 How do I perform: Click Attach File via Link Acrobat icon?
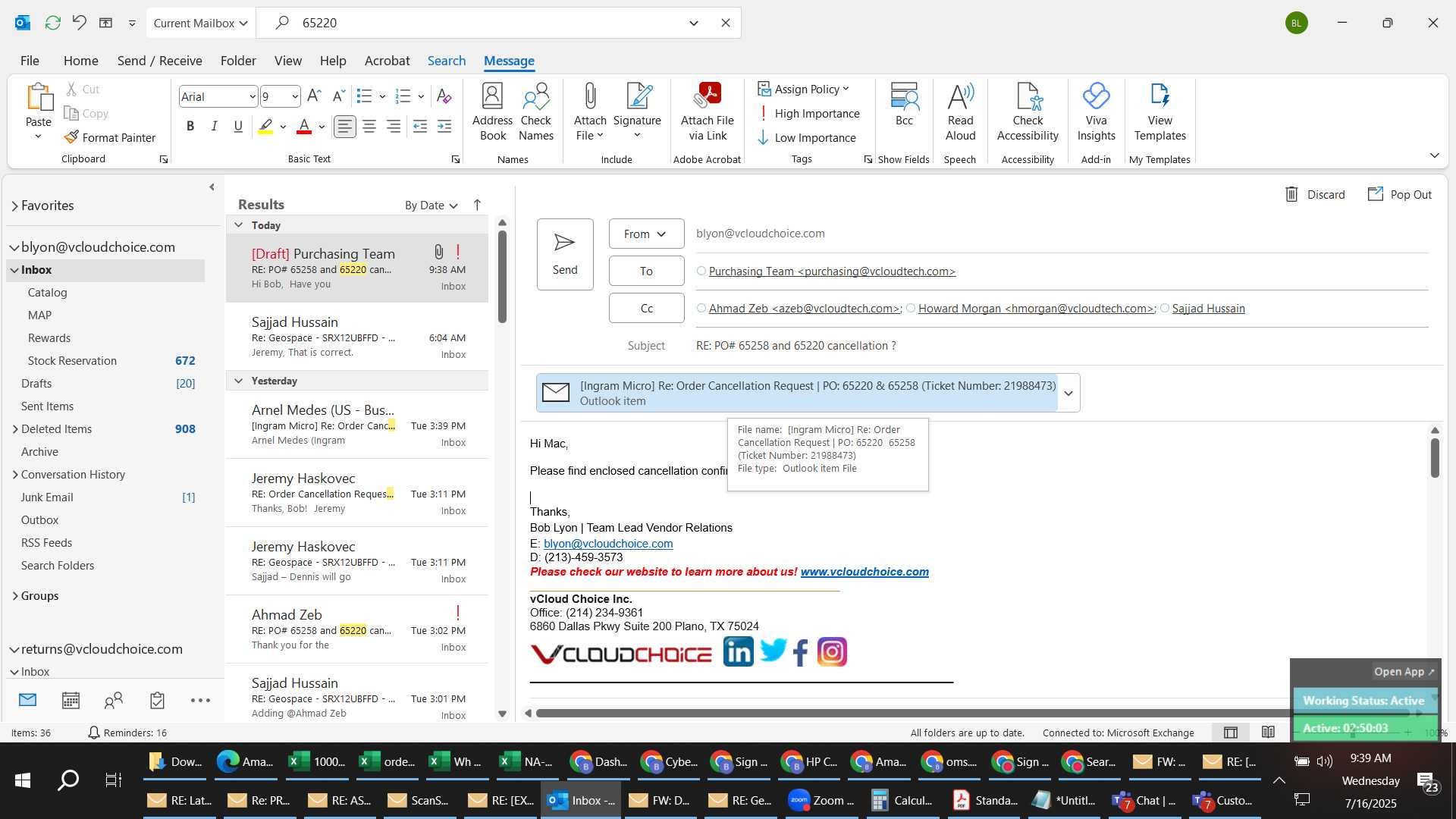point(707,112)
